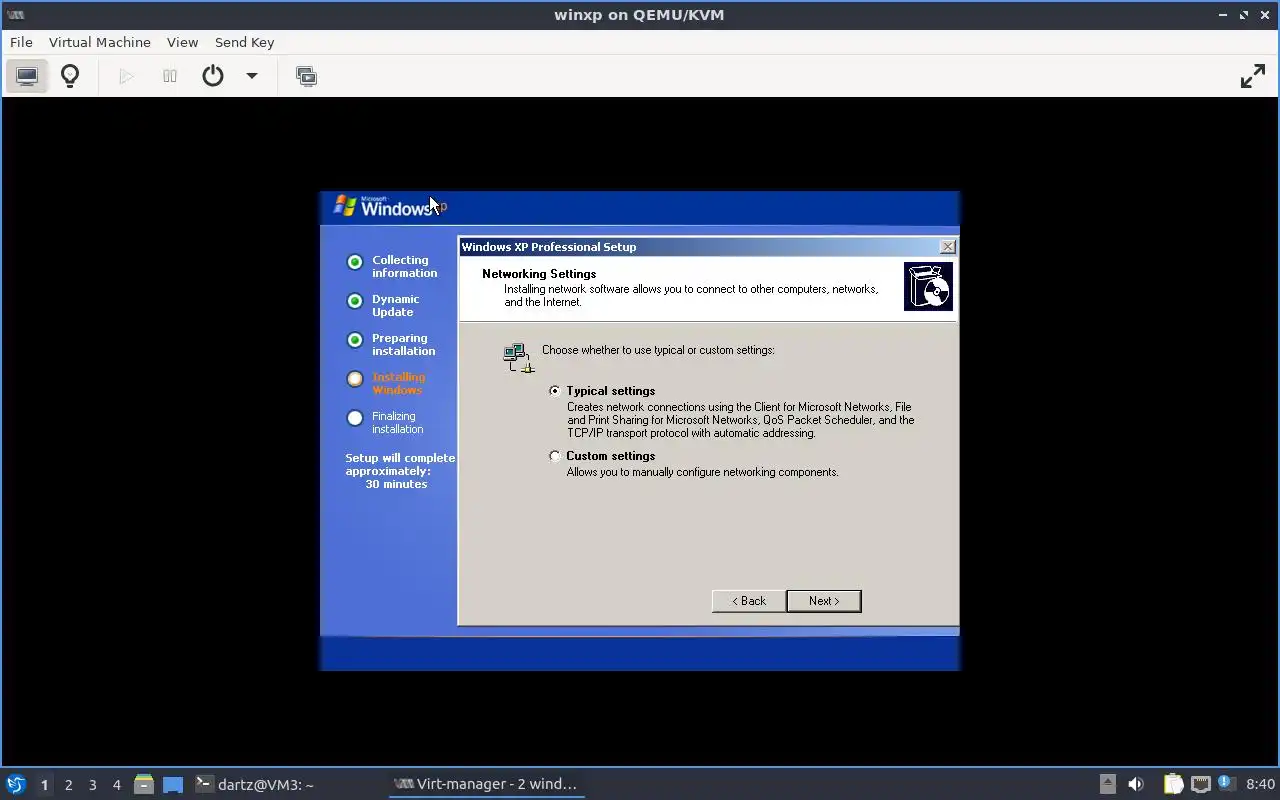
Task: Open the volume control tray icon
Action: [1136, 784]
